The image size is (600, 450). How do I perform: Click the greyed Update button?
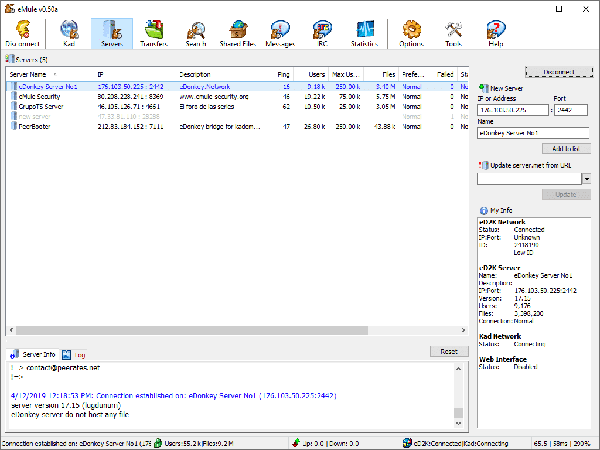click(x=566, y=194)
